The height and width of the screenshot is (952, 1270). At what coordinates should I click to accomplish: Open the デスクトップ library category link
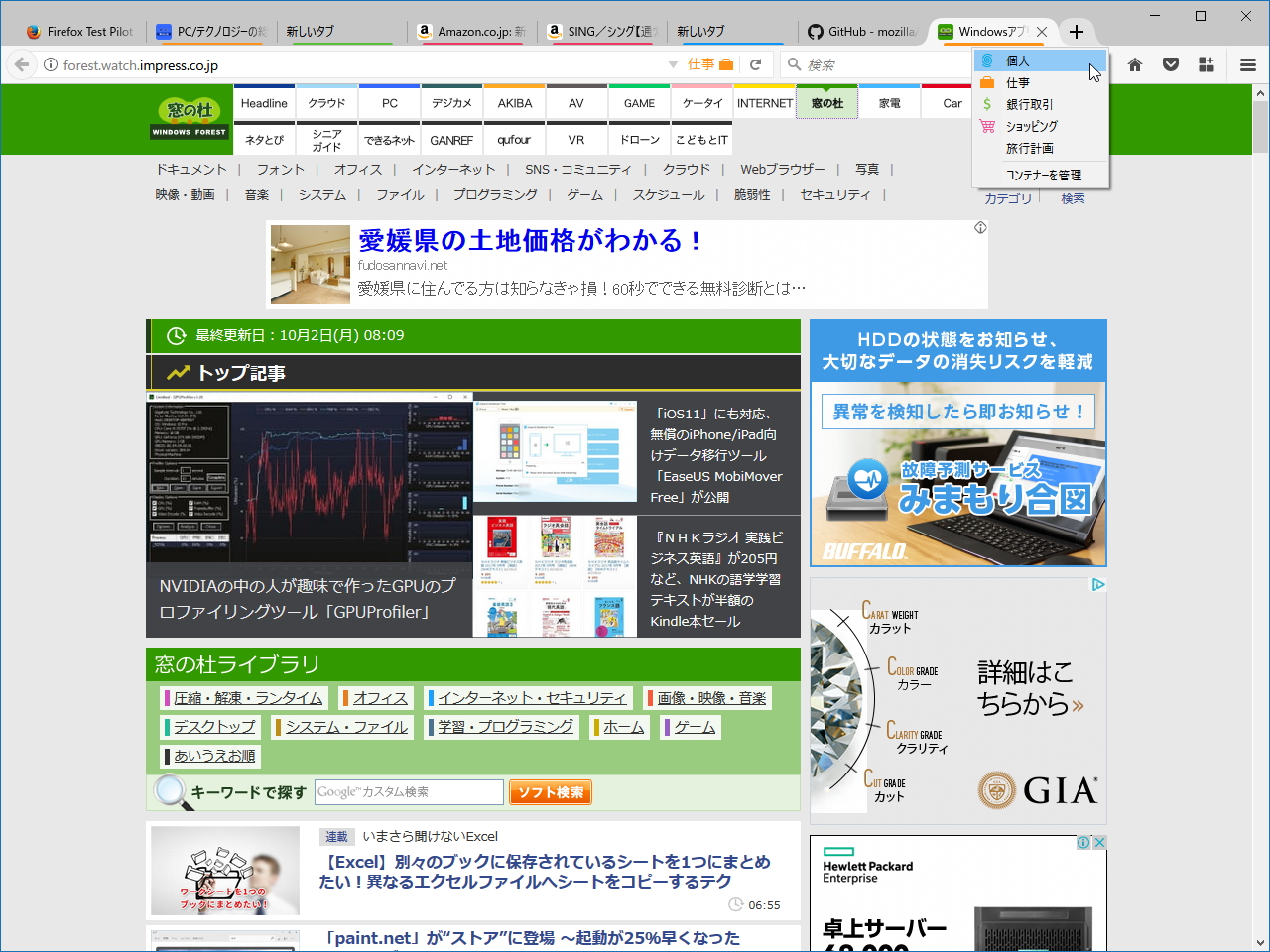(210, 726)
